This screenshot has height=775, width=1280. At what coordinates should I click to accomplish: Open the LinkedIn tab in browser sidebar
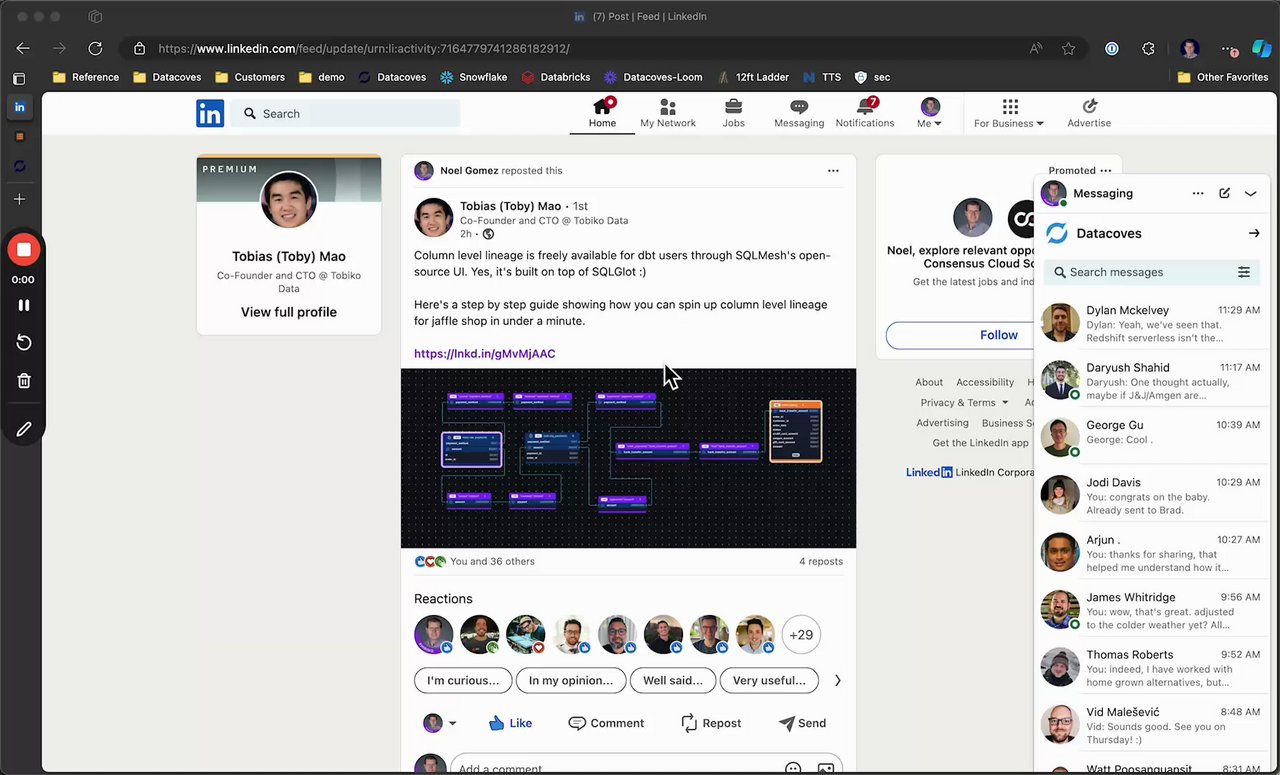[x=20, y=107]
